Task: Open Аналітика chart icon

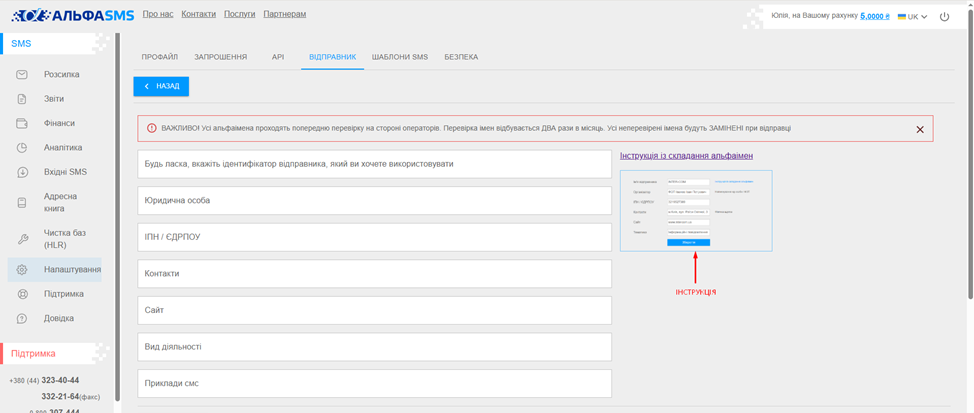Action: pyautogui.click(x=22, y=148)
